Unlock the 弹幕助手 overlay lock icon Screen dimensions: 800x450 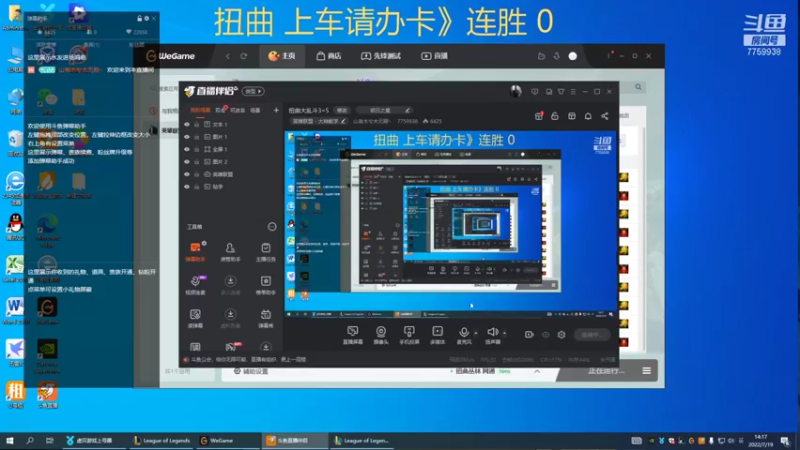click(139, 18)
